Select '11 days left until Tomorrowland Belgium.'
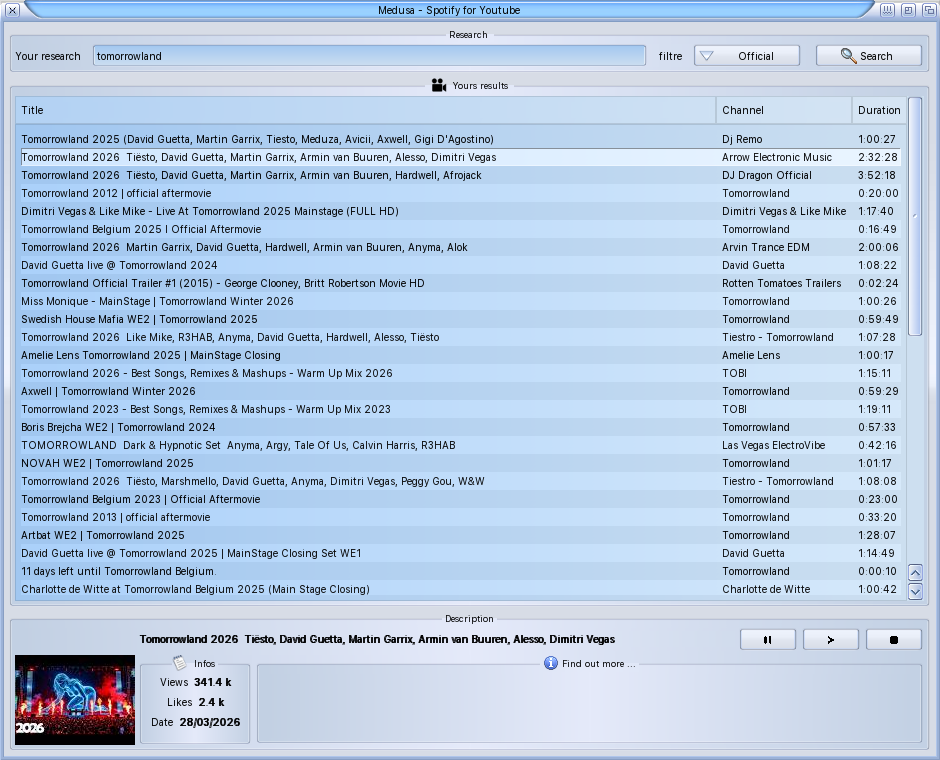The height and width of the screenshot is (760, 940). tap(460, 571)
